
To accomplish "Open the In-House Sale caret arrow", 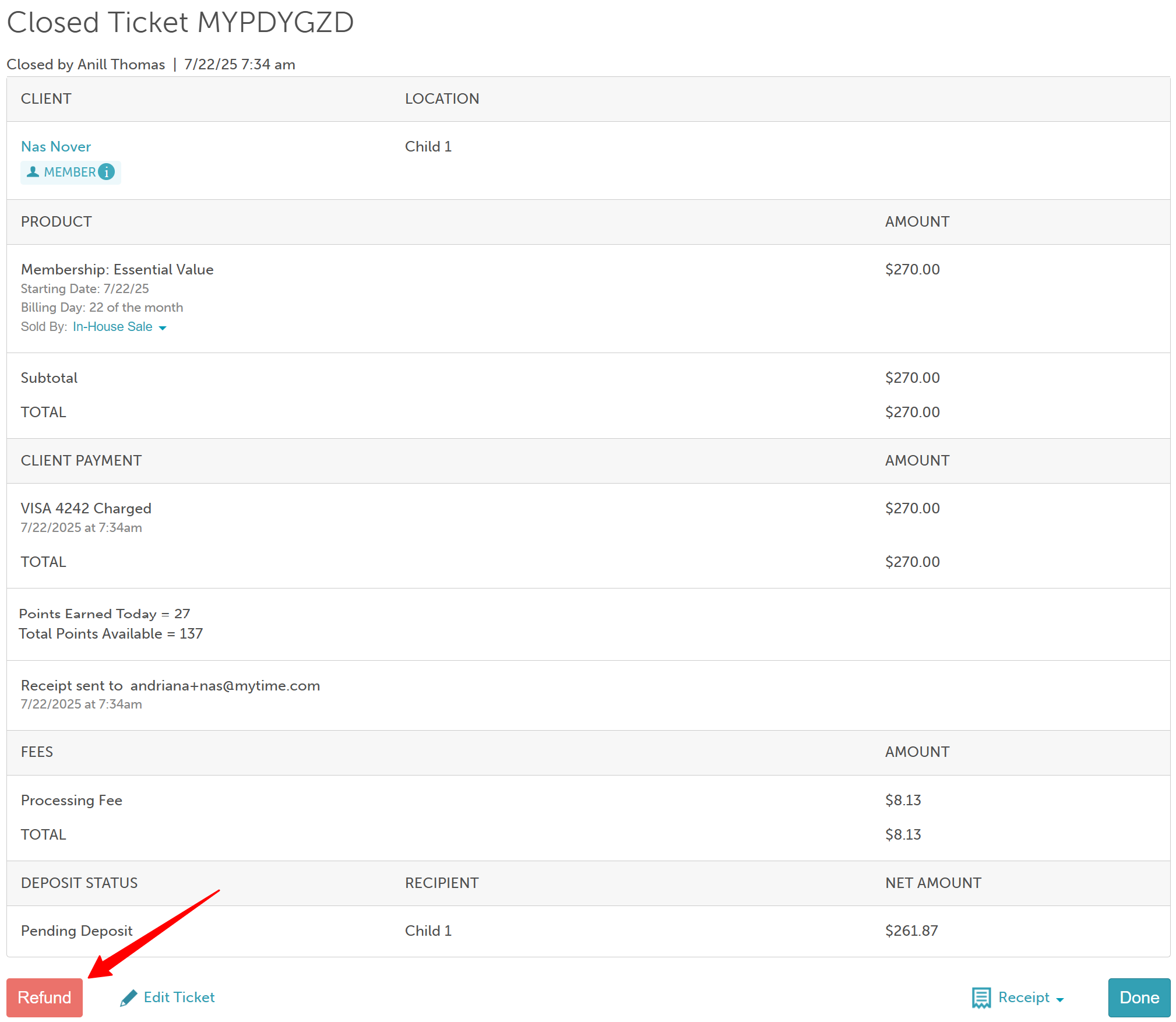I will (163, 328).
